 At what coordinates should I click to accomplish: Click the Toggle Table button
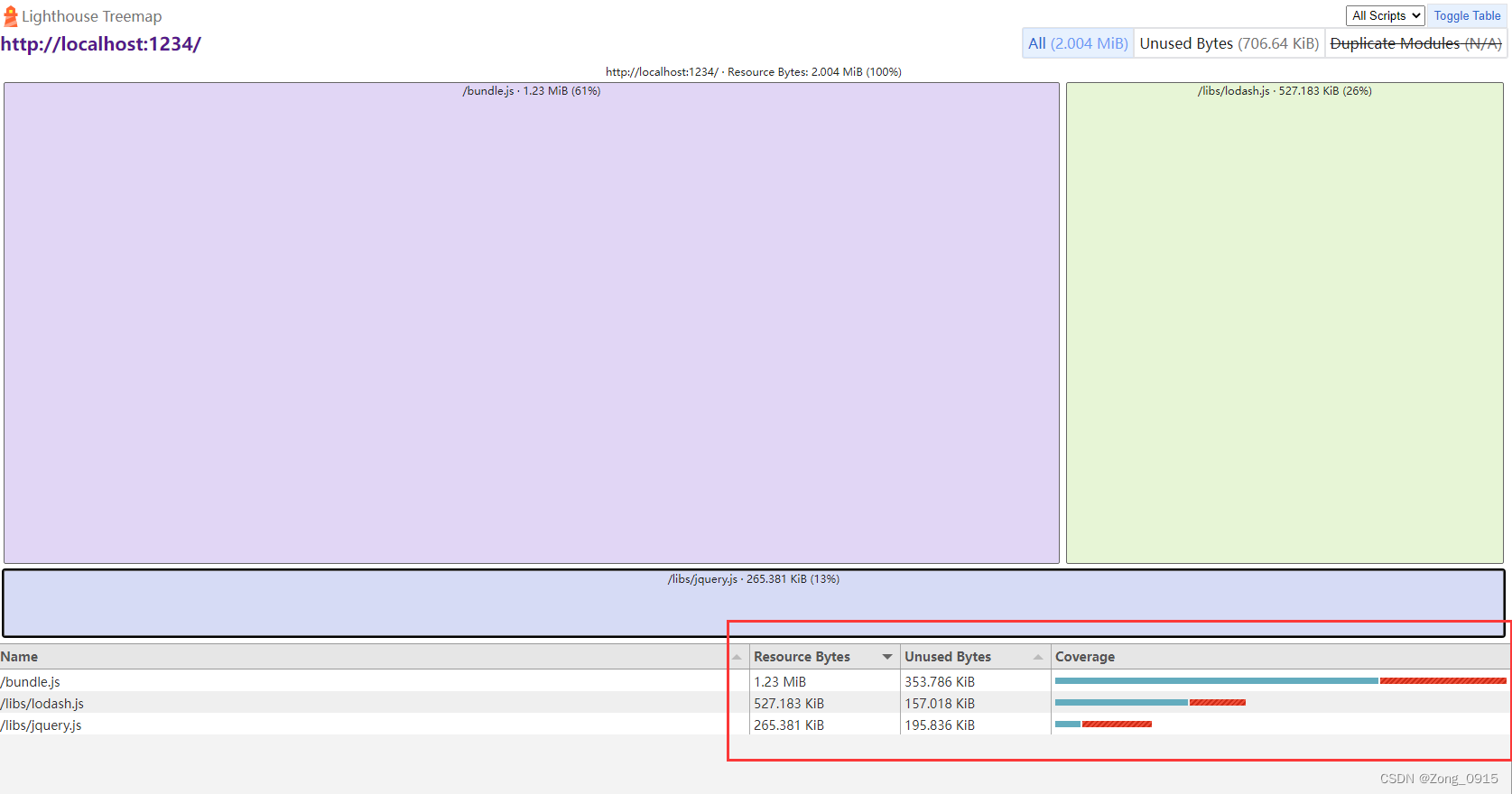pos(1467,15)
